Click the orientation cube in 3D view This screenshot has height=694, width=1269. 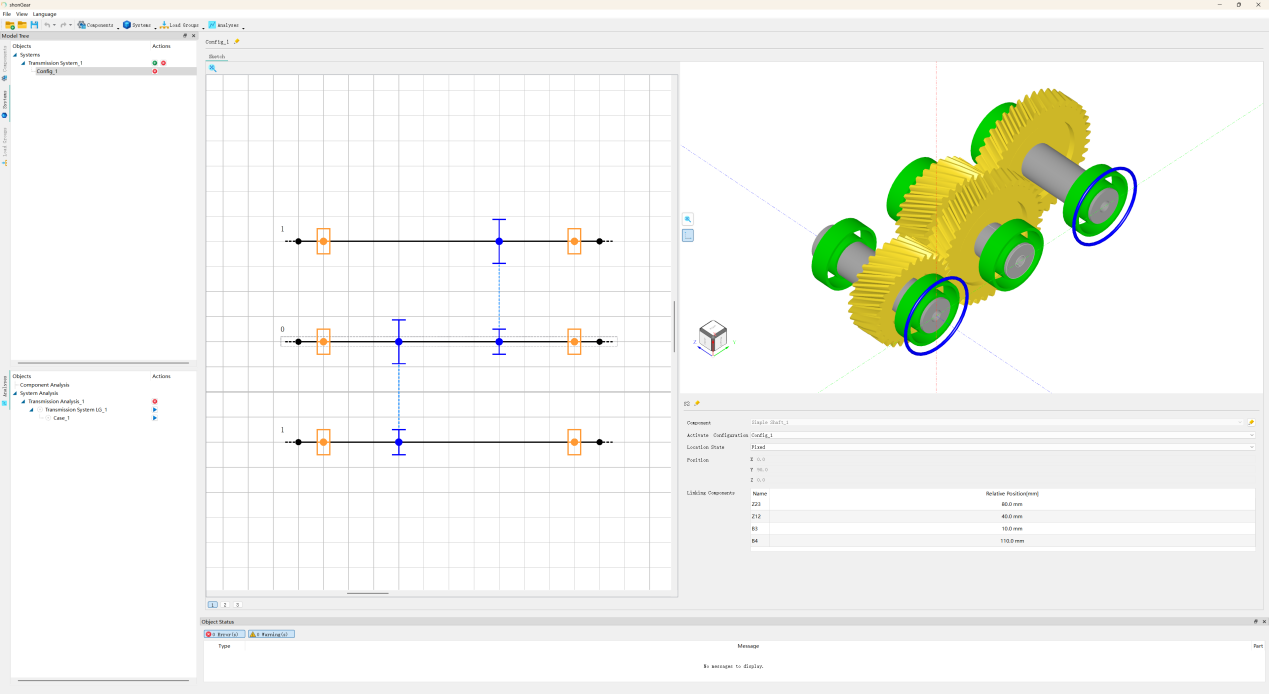coord(713,337)
